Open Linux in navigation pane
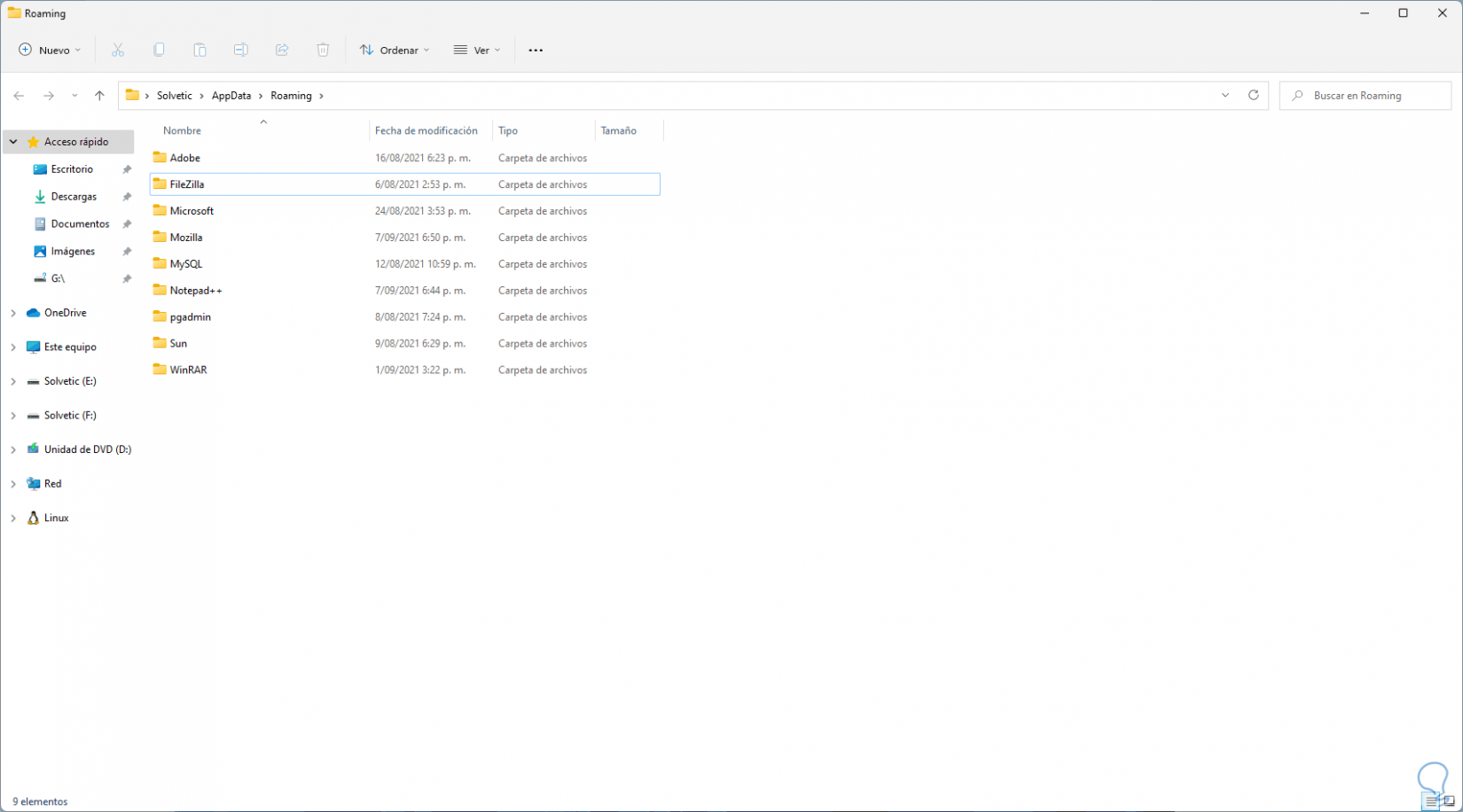 click(56, 519)
